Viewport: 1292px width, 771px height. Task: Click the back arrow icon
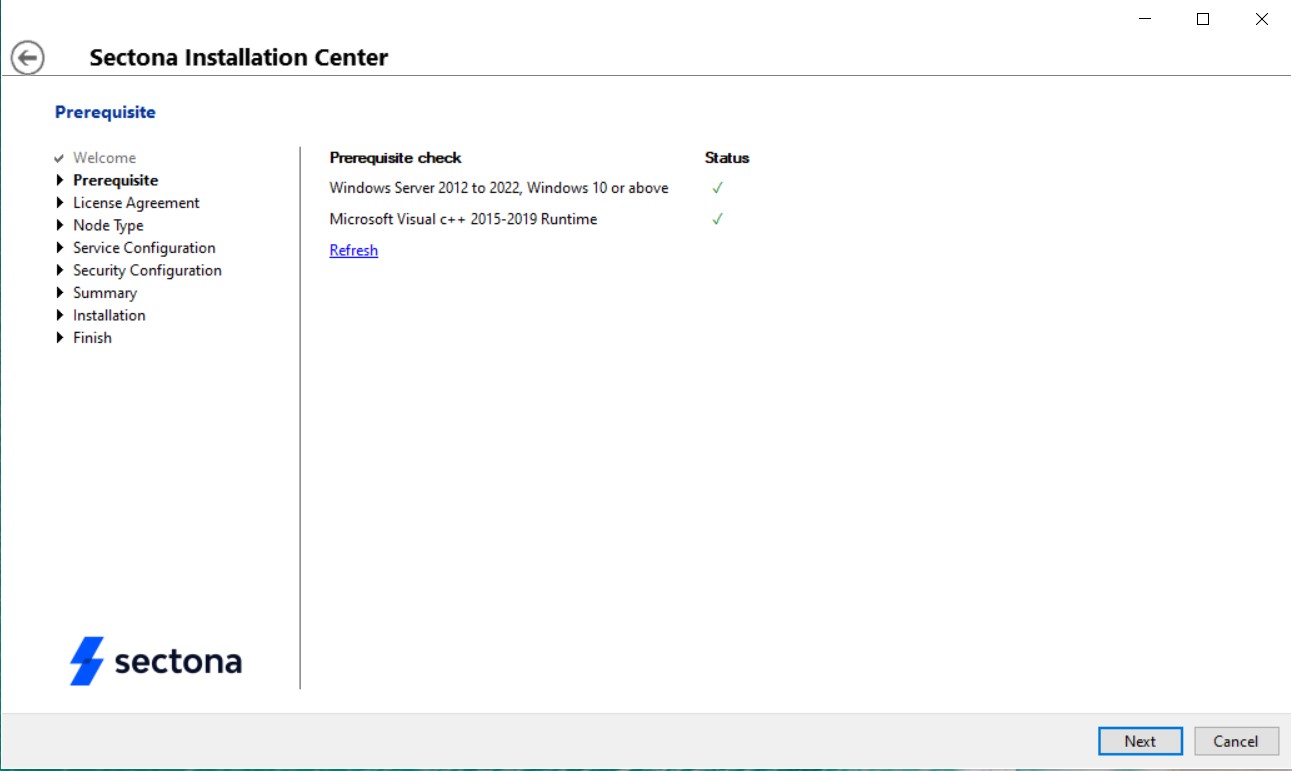click(x=28, y=58)
